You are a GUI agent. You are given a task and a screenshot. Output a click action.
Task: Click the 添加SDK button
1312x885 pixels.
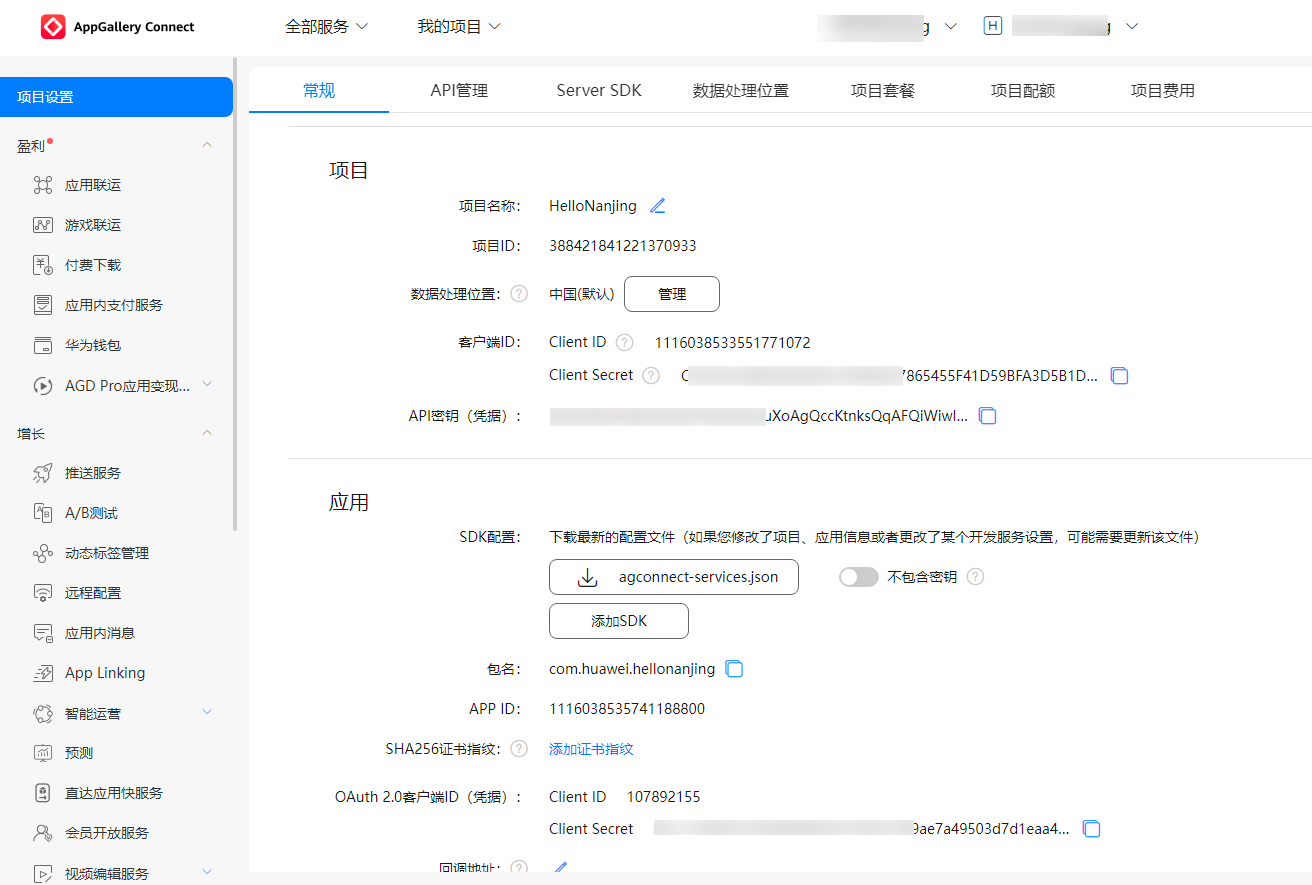pyautogui.click(x=619, y=621)
